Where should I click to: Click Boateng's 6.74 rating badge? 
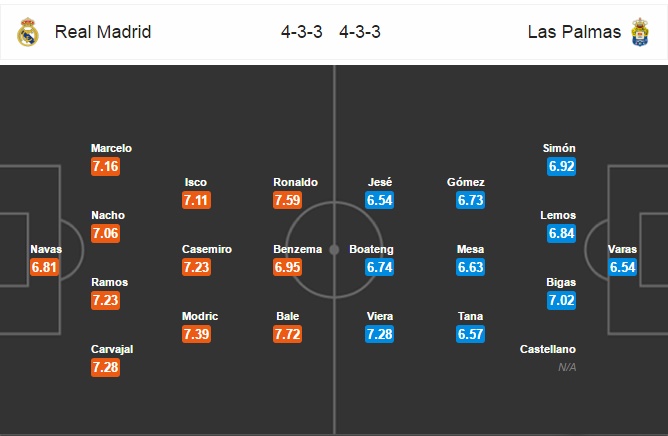point(379,267)
